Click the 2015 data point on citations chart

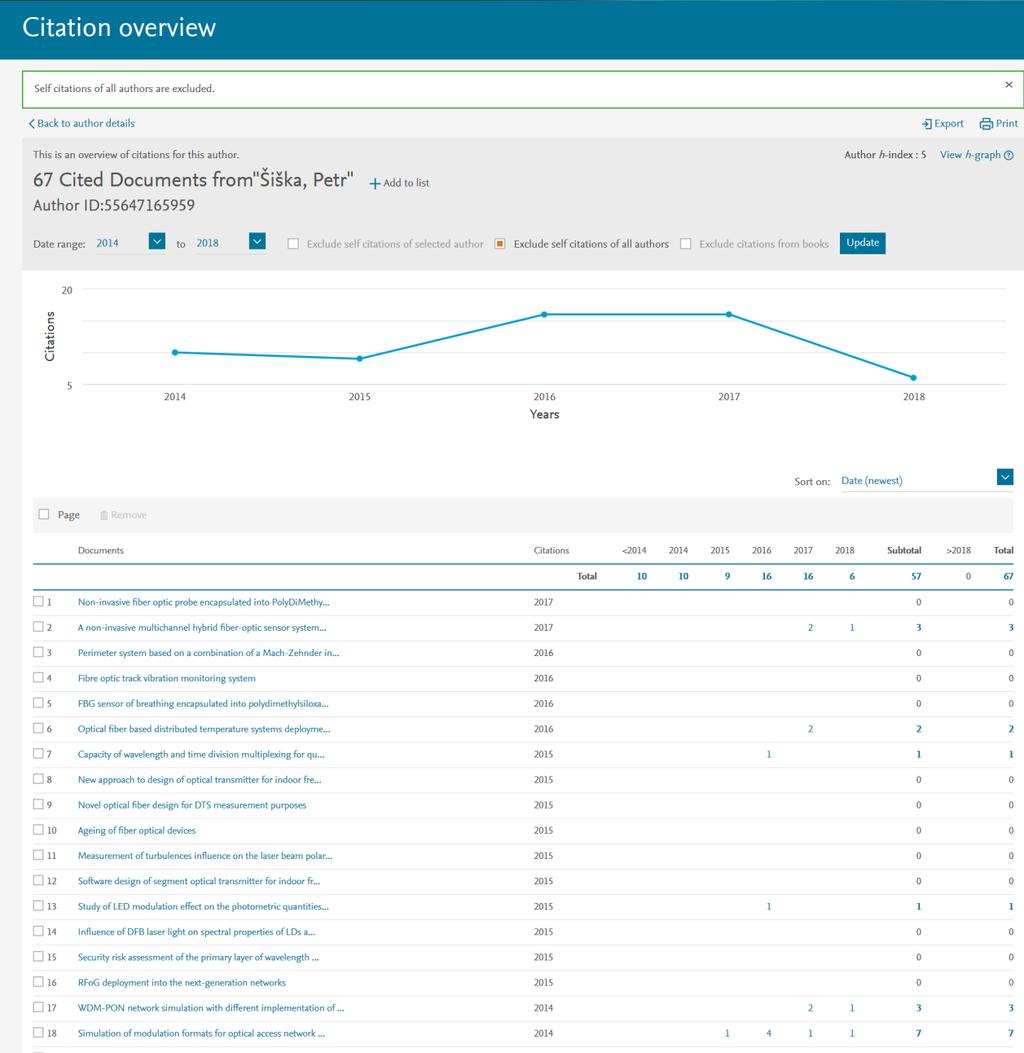(360, 359)
